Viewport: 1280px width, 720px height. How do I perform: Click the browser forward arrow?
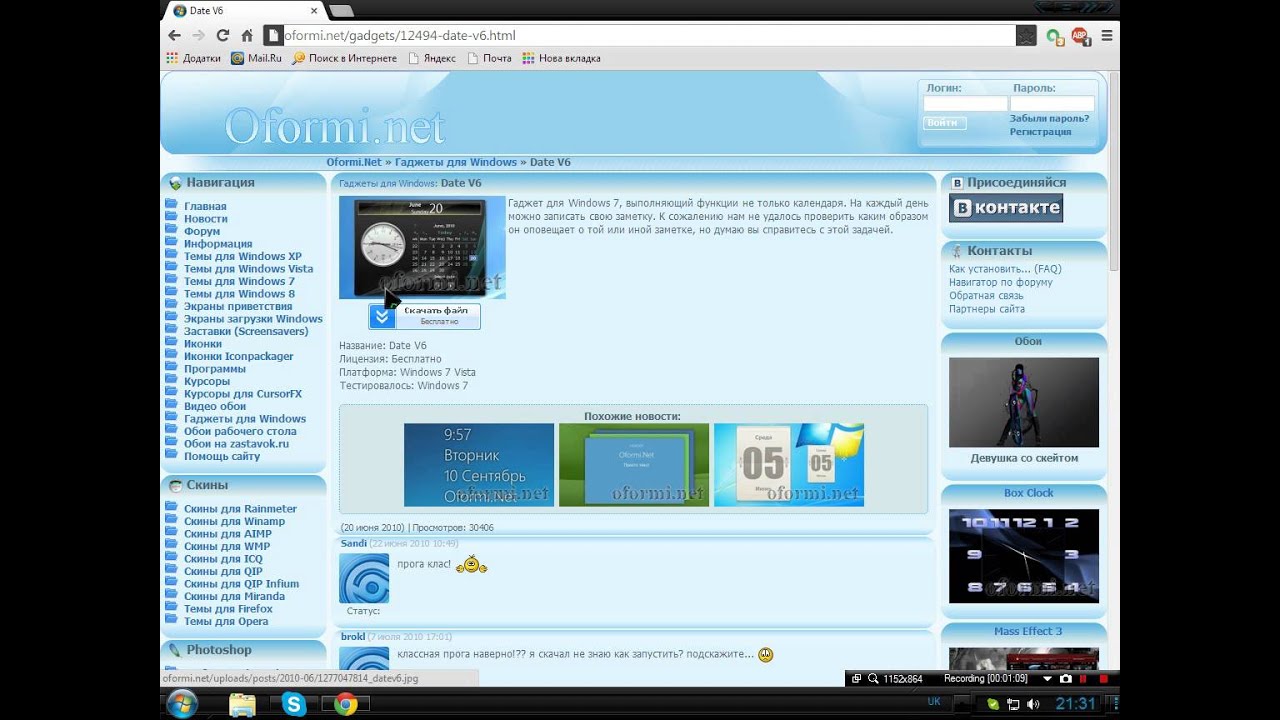tap(198, 35)
